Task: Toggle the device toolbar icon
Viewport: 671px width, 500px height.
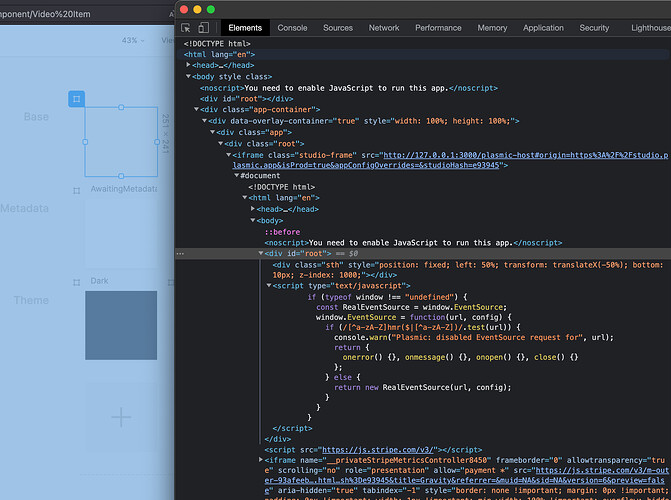Action: [x=204, y=28]
